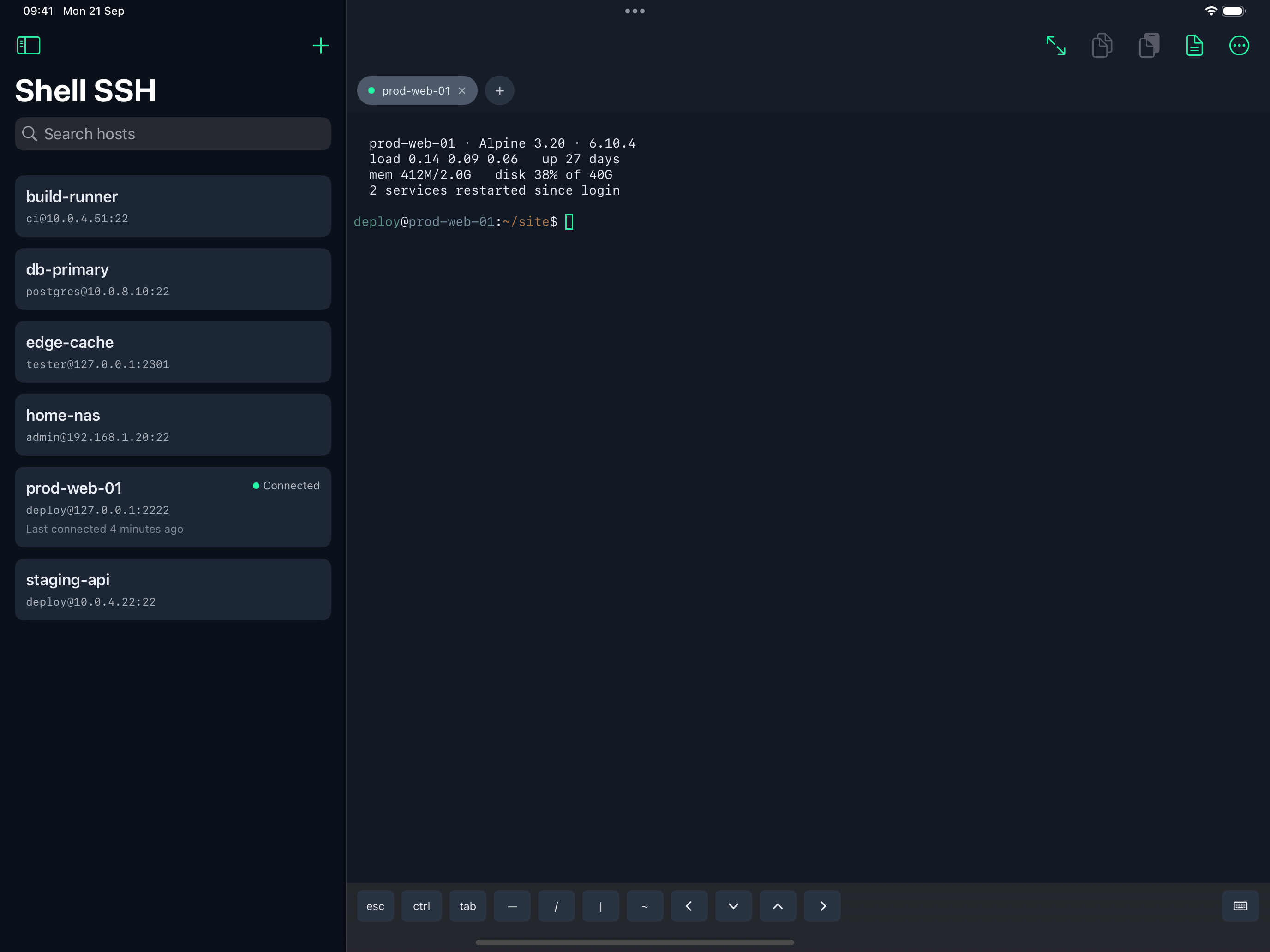The image size is (1270, 952).
Task: Tap the dash key
Action: (x=512, y=906)
